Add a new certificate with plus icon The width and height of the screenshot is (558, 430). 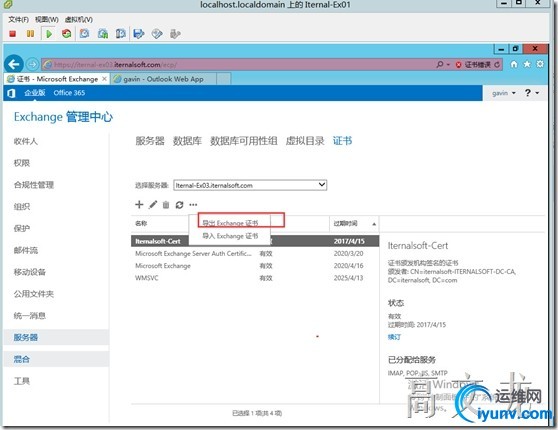(139, 204)
